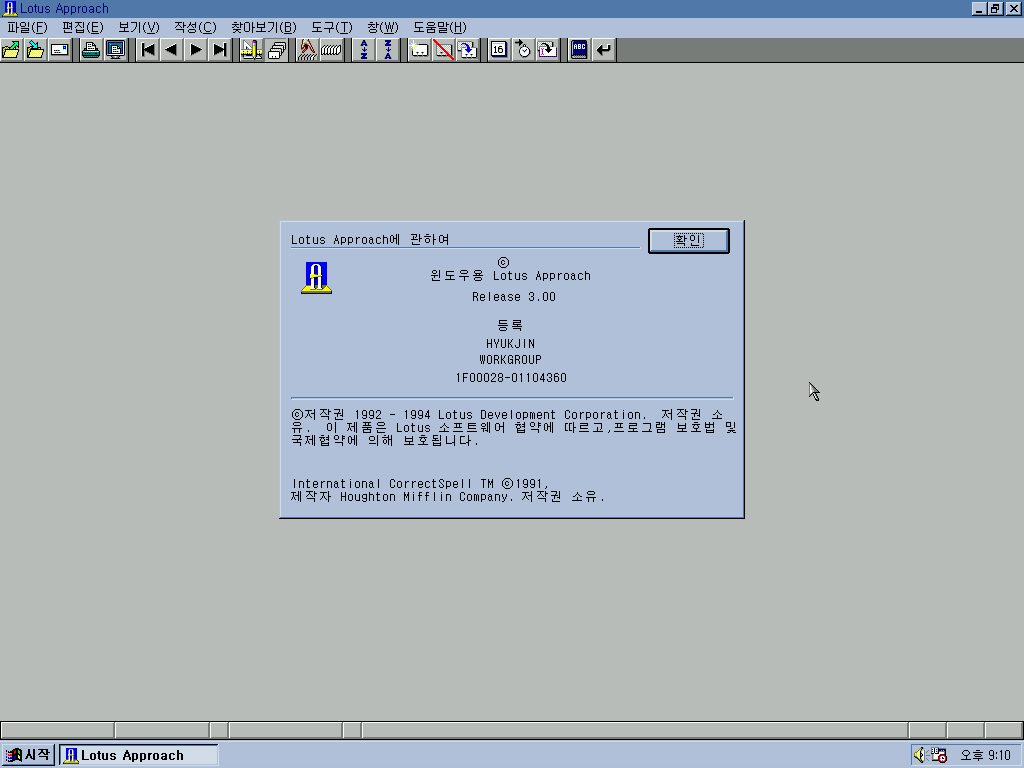Click the WORKGROUP text in dialog
This screenshot has height=768, width=1024.
tap(510, 360)
